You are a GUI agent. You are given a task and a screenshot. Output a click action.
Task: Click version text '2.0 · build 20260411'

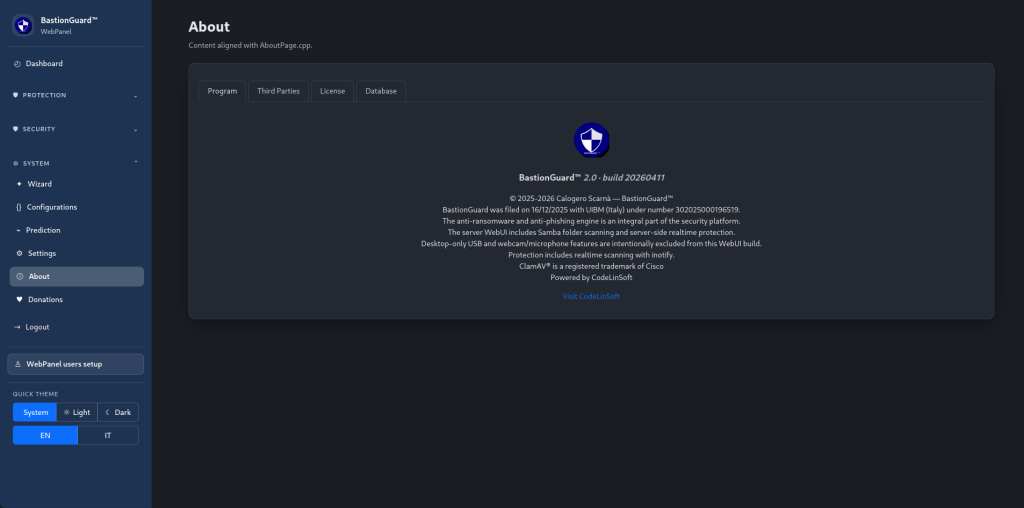tap(624, 178)
